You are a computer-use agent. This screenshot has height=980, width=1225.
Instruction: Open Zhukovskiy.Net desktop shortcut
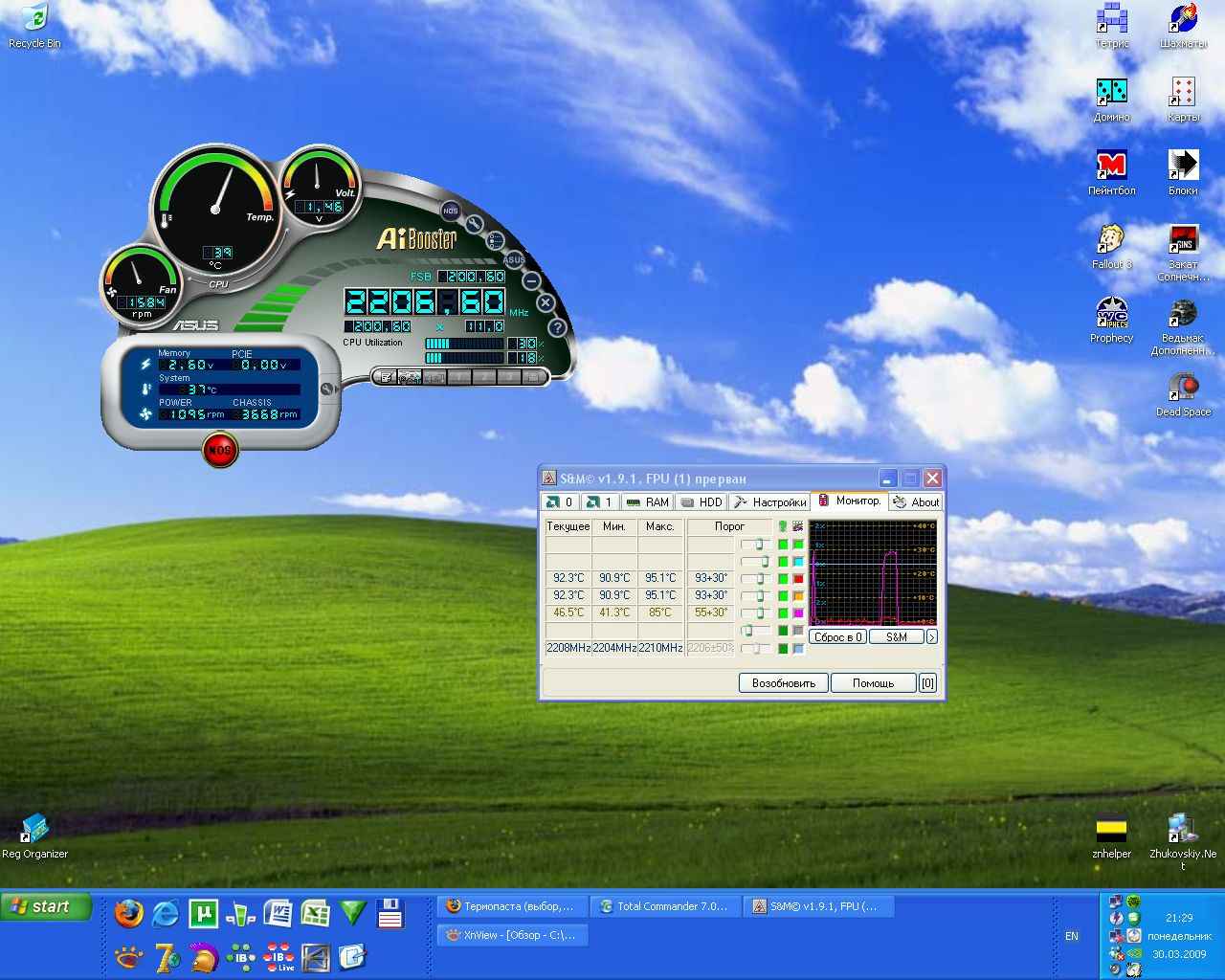click(x=1183, y=841)
